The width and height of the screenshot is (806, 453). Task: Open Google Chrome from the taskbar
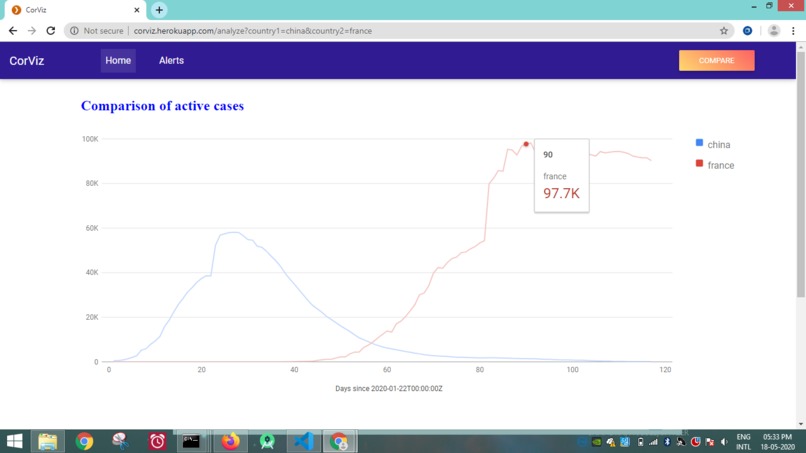click(x=84, y=441)
